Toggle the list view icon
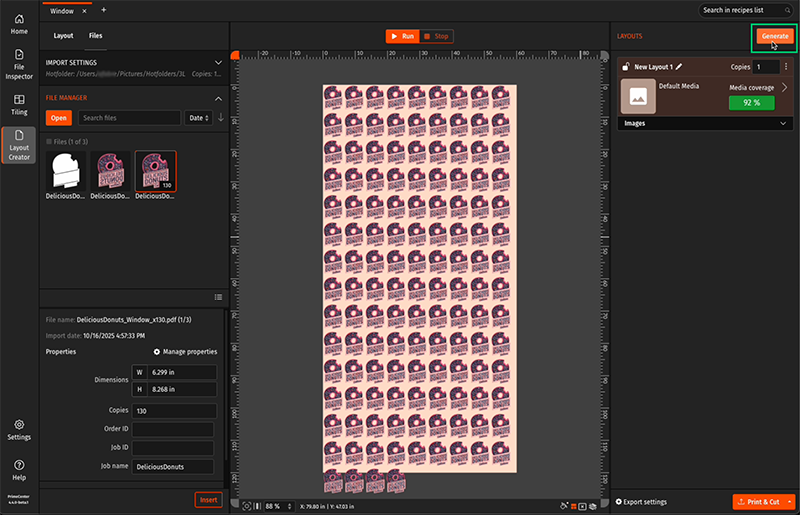 coord(218,297)
